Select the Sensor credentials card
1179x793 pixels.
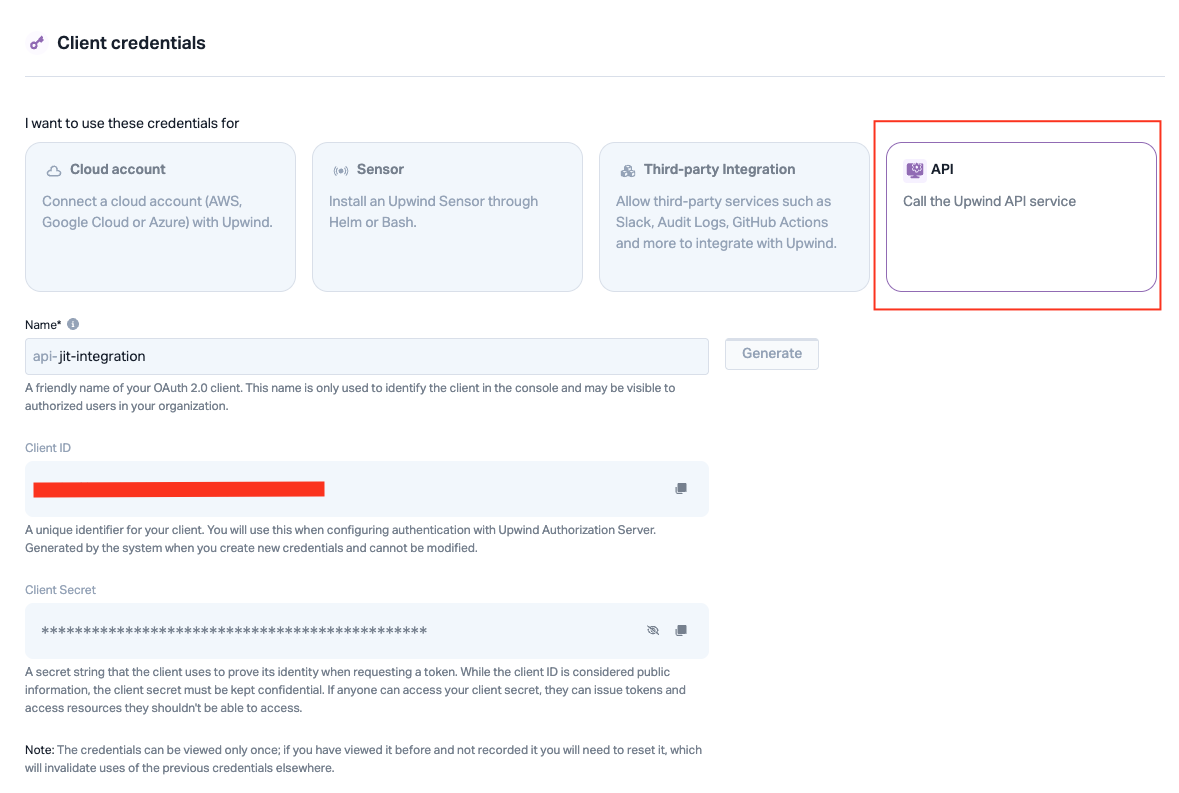[447, 216]
